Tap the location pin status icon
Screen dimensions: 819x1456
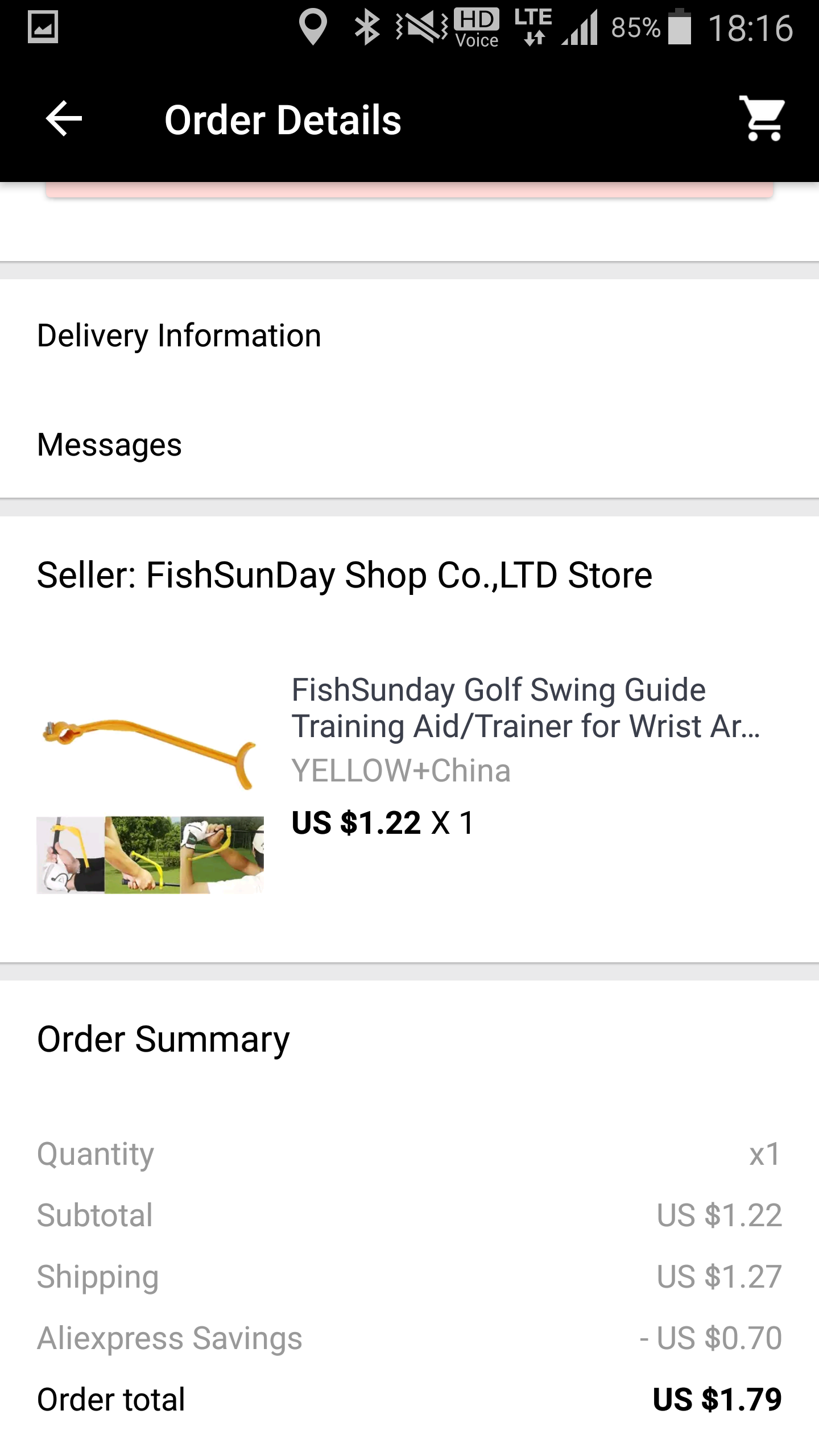[x=312, y=27]
